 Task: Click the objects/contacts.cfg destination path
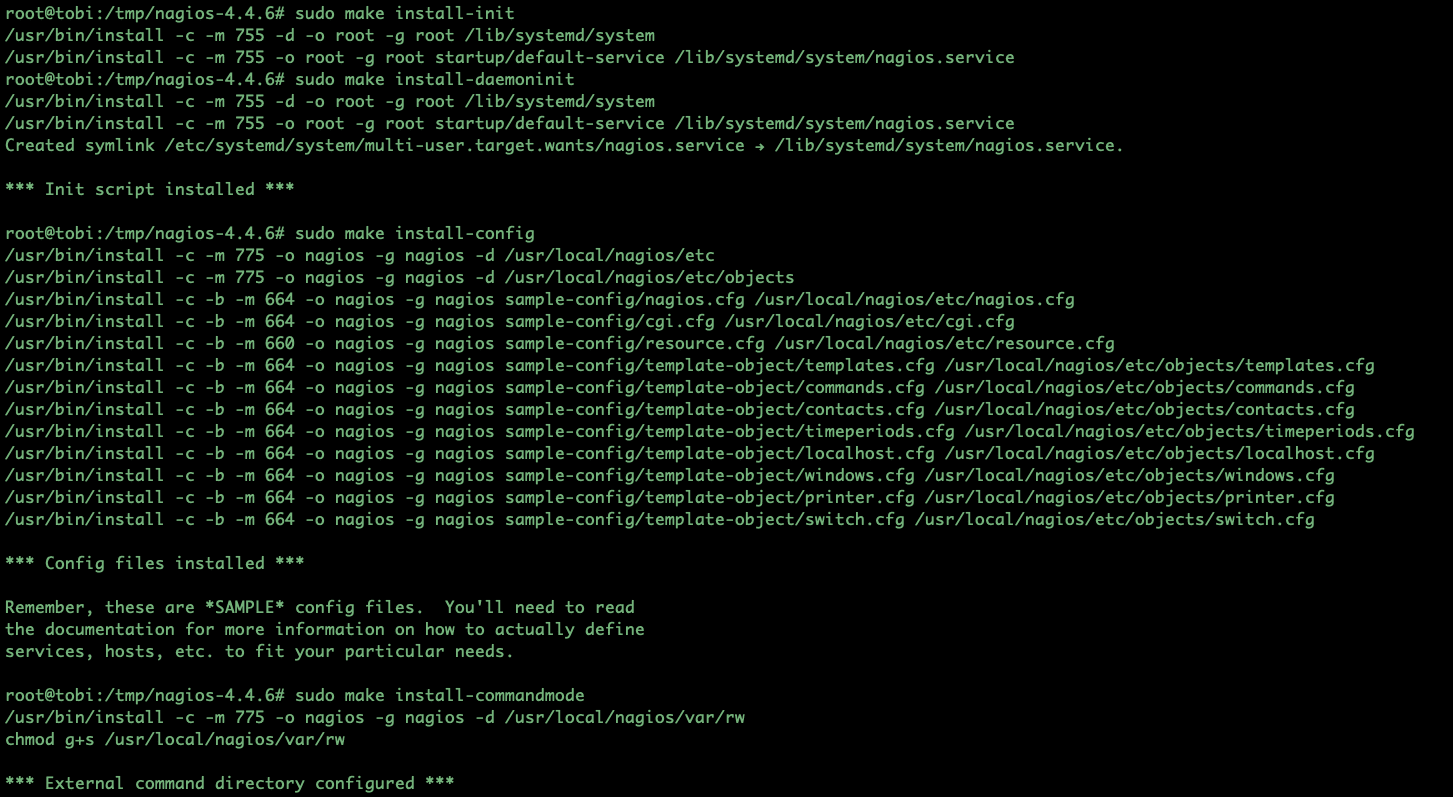click(1144, 409)
